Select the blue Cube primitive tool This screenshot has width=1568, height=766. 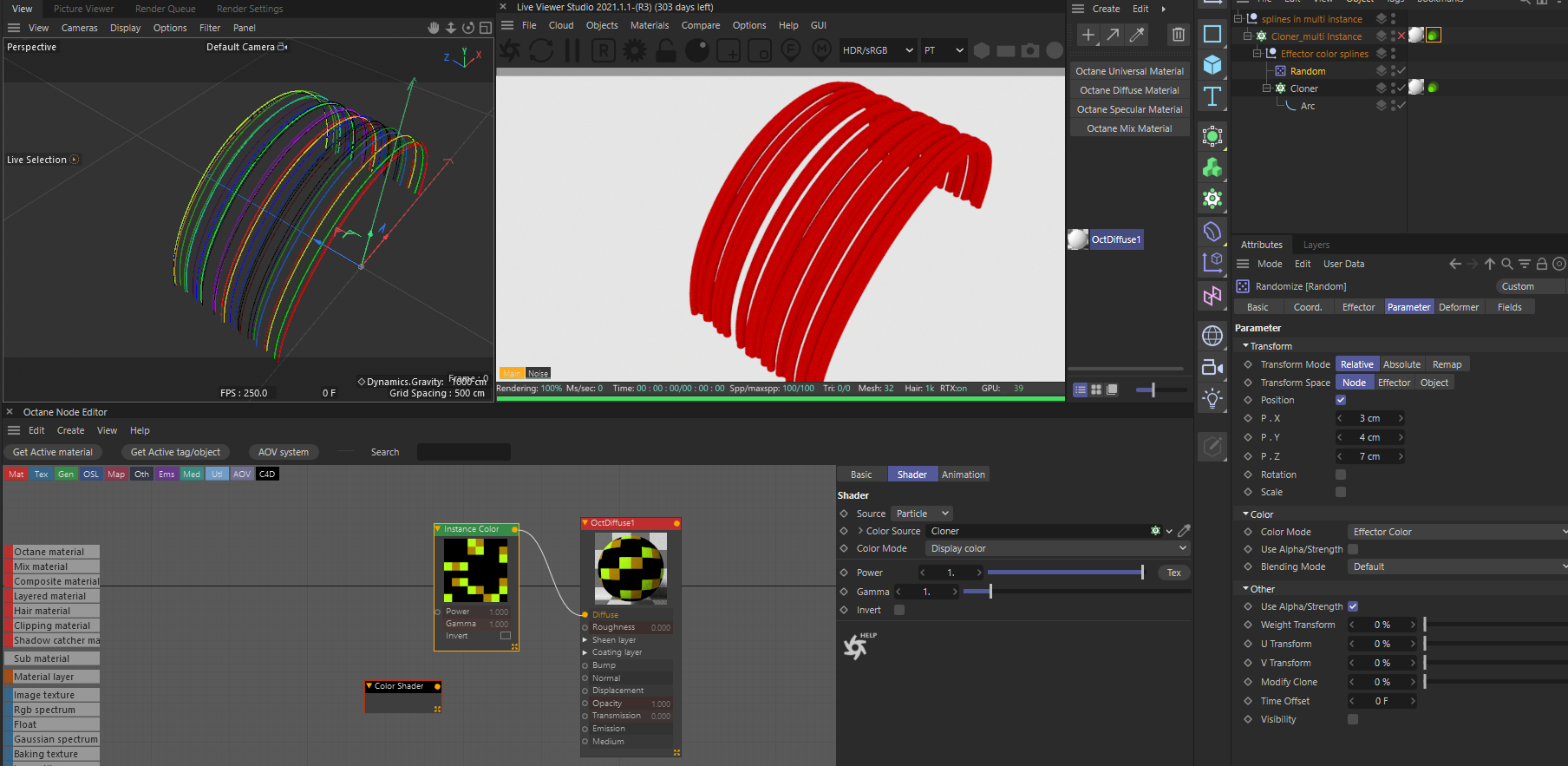[x=1212, y=65]
